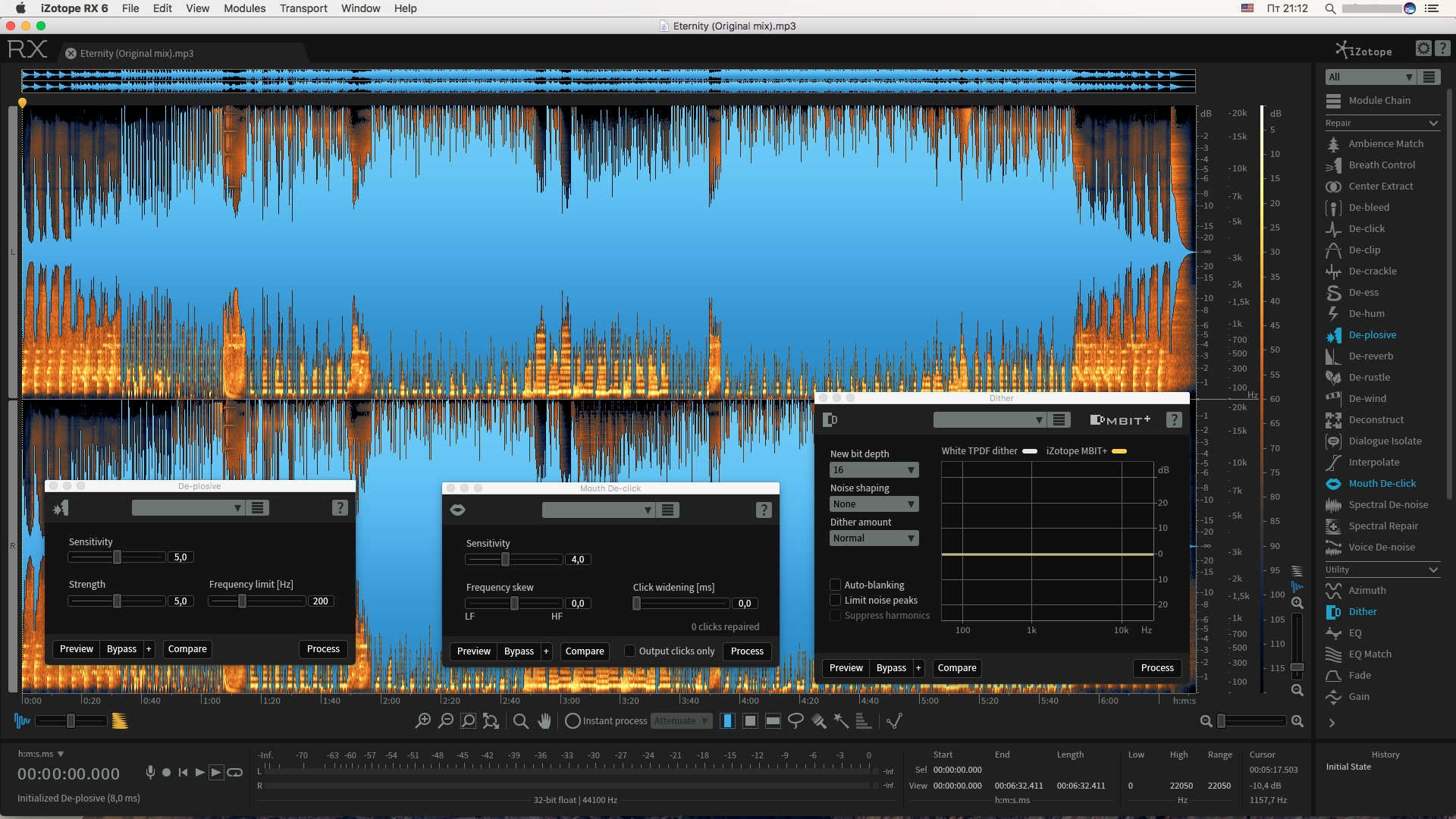The width and height of the screenshot is (1456, 819).
Task: Click the Dither module icon in sidebar
Action: [1334, 610]
